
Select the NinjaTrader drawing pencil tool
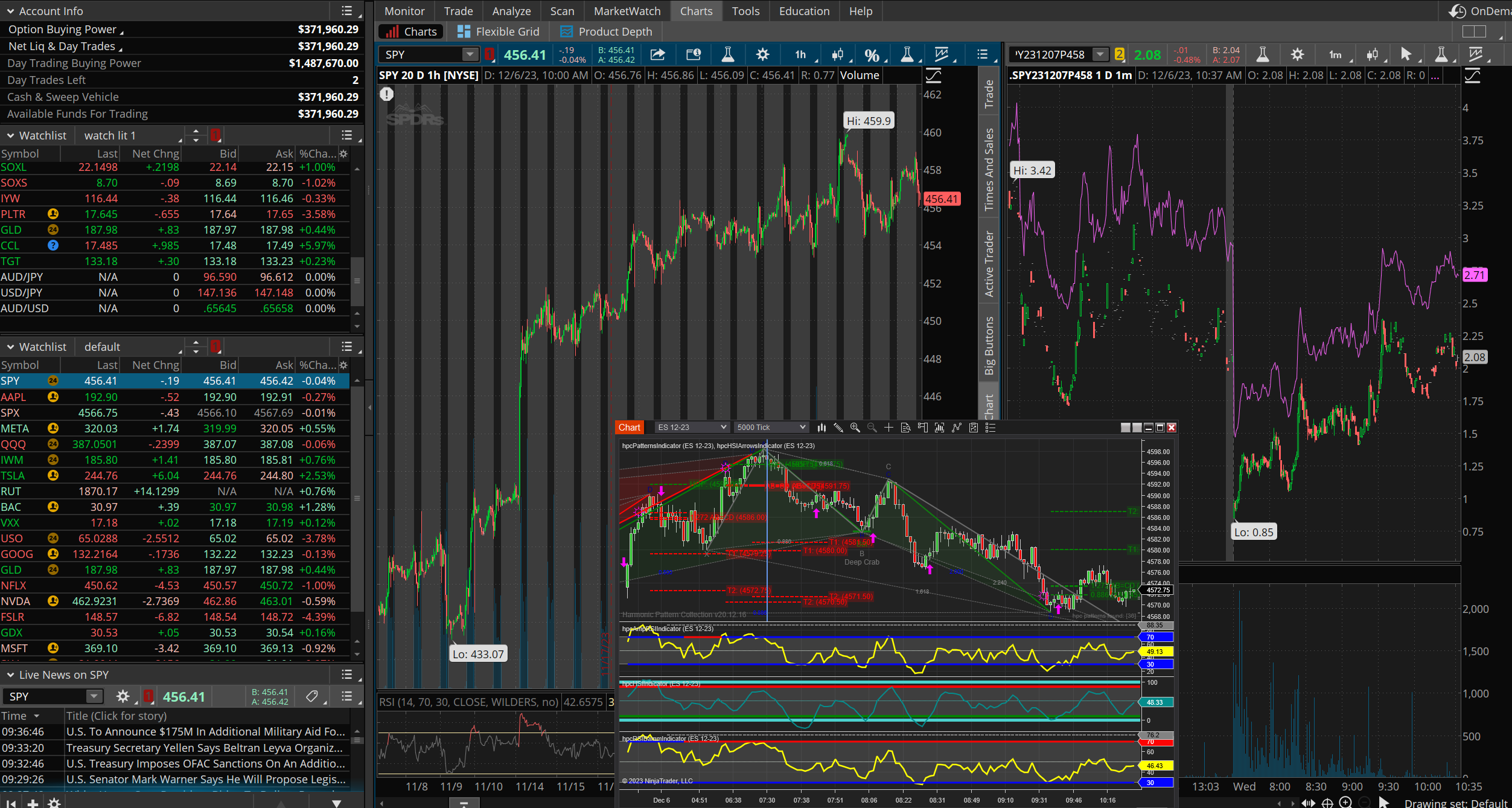[x=838, y=428]
